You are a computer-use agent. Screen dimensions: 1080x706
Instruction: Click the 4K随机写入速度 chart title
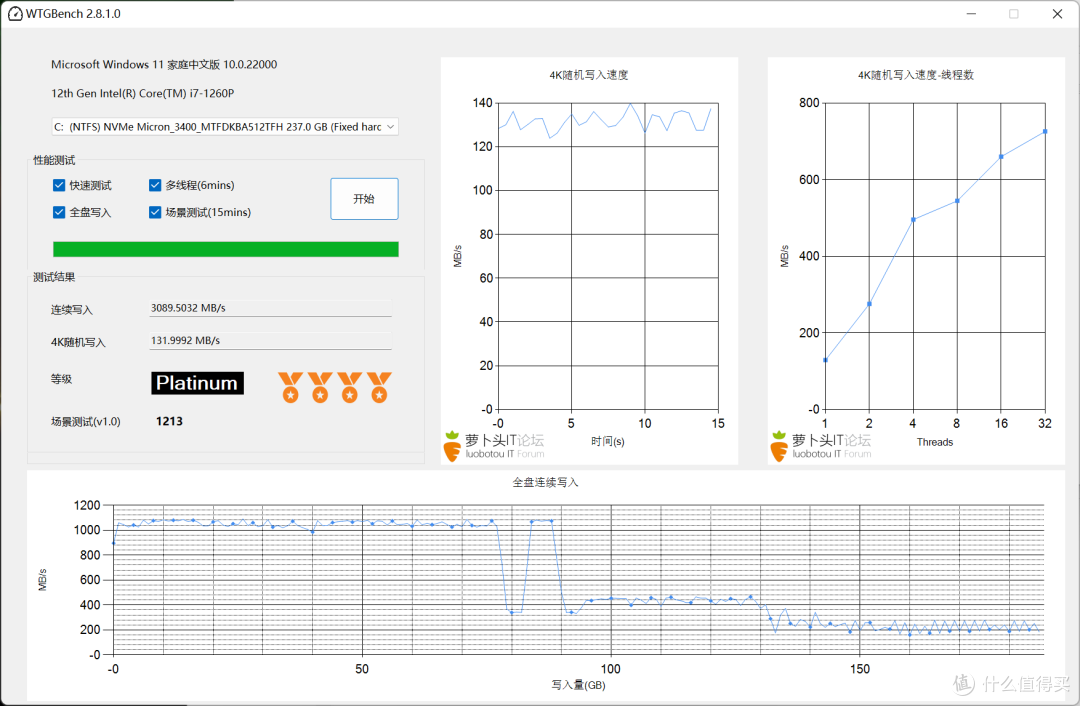589,75
